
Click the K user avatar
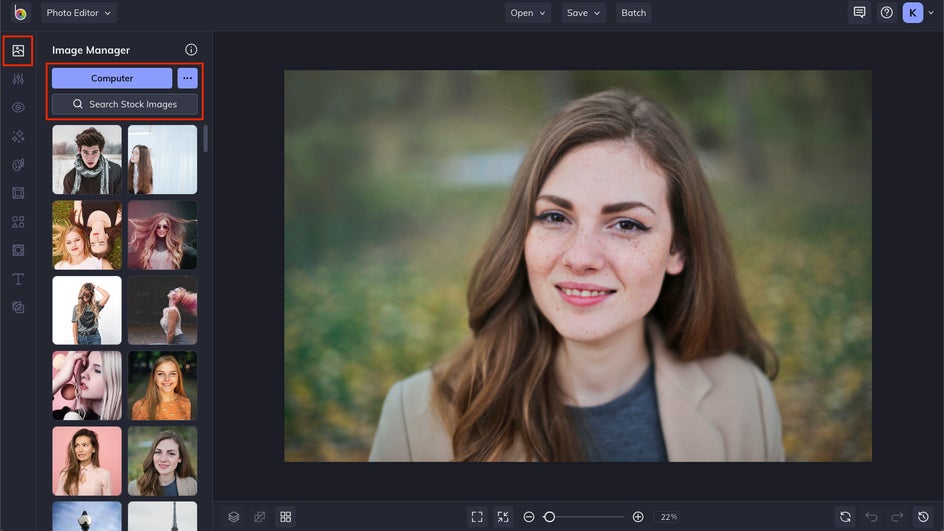coord(913,13)
